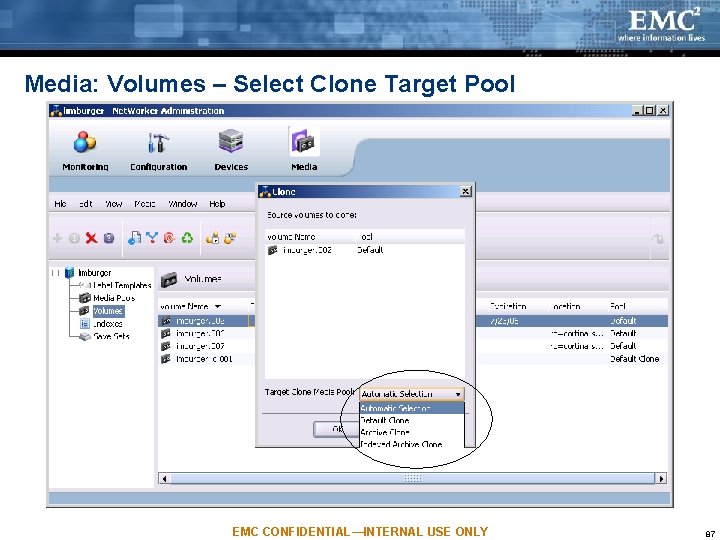
Task: Maximize the NetWorker Administration window
Action: (x=649, y=111)
